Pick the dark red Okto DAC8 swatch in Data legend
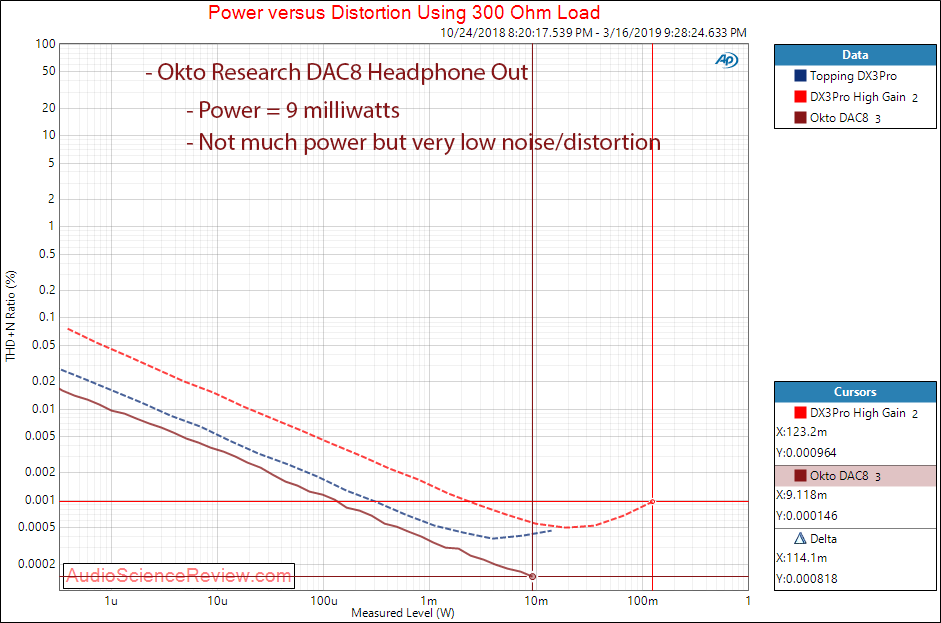The height and width of the screenshot is (623, 941). click(x=800, y=118)
